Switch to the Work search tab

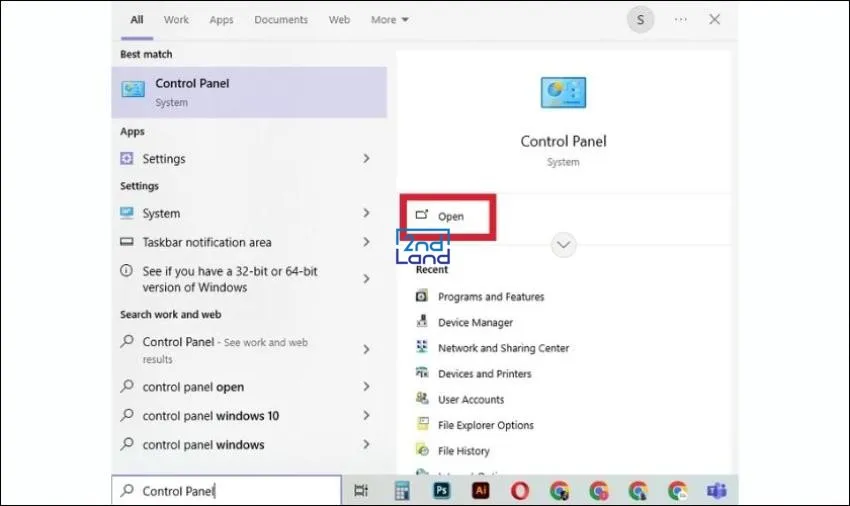point(176,20)
